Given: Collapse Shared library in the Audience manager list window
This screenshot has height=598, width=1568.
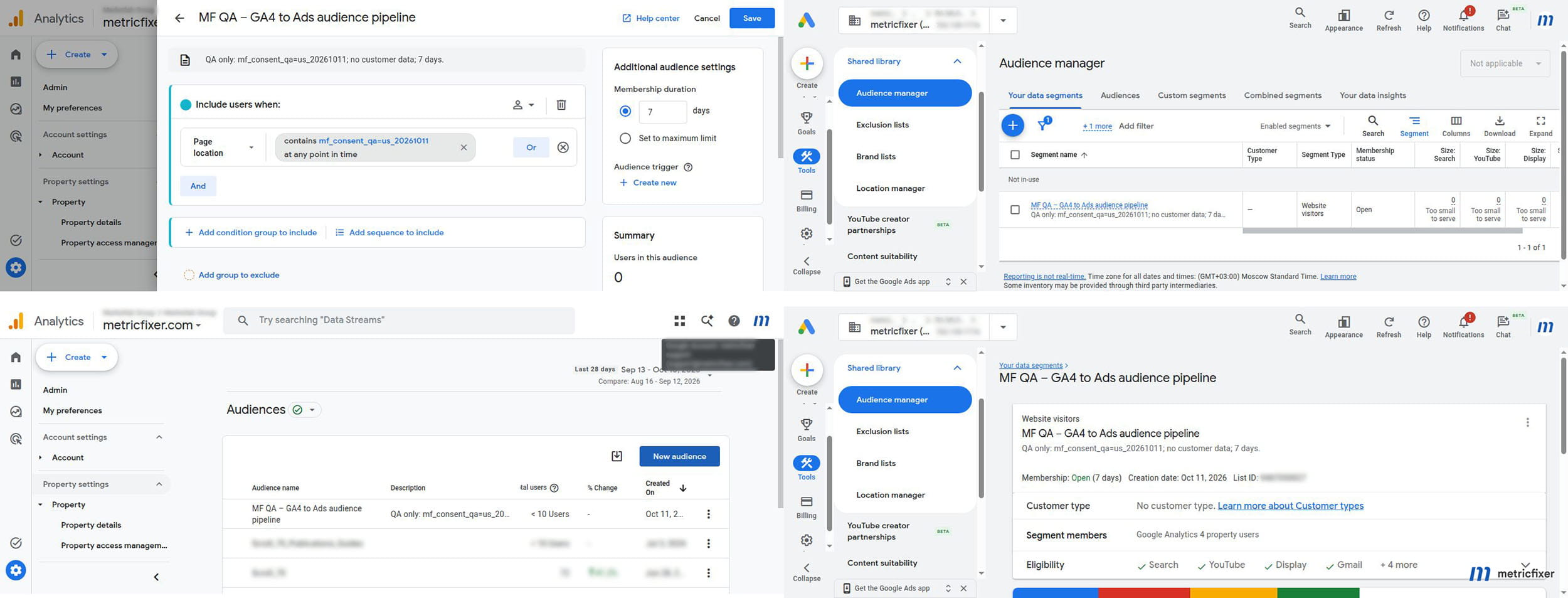Looking at the screenshot, I should (957, 61).
